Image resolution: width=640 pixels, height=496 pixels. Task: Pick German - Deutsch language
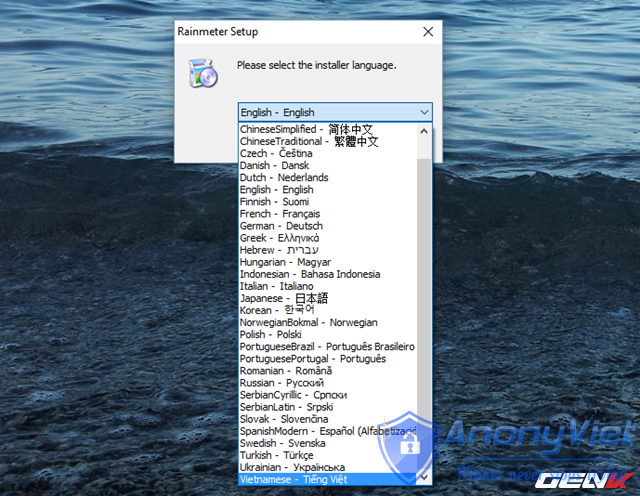point(328,226)
